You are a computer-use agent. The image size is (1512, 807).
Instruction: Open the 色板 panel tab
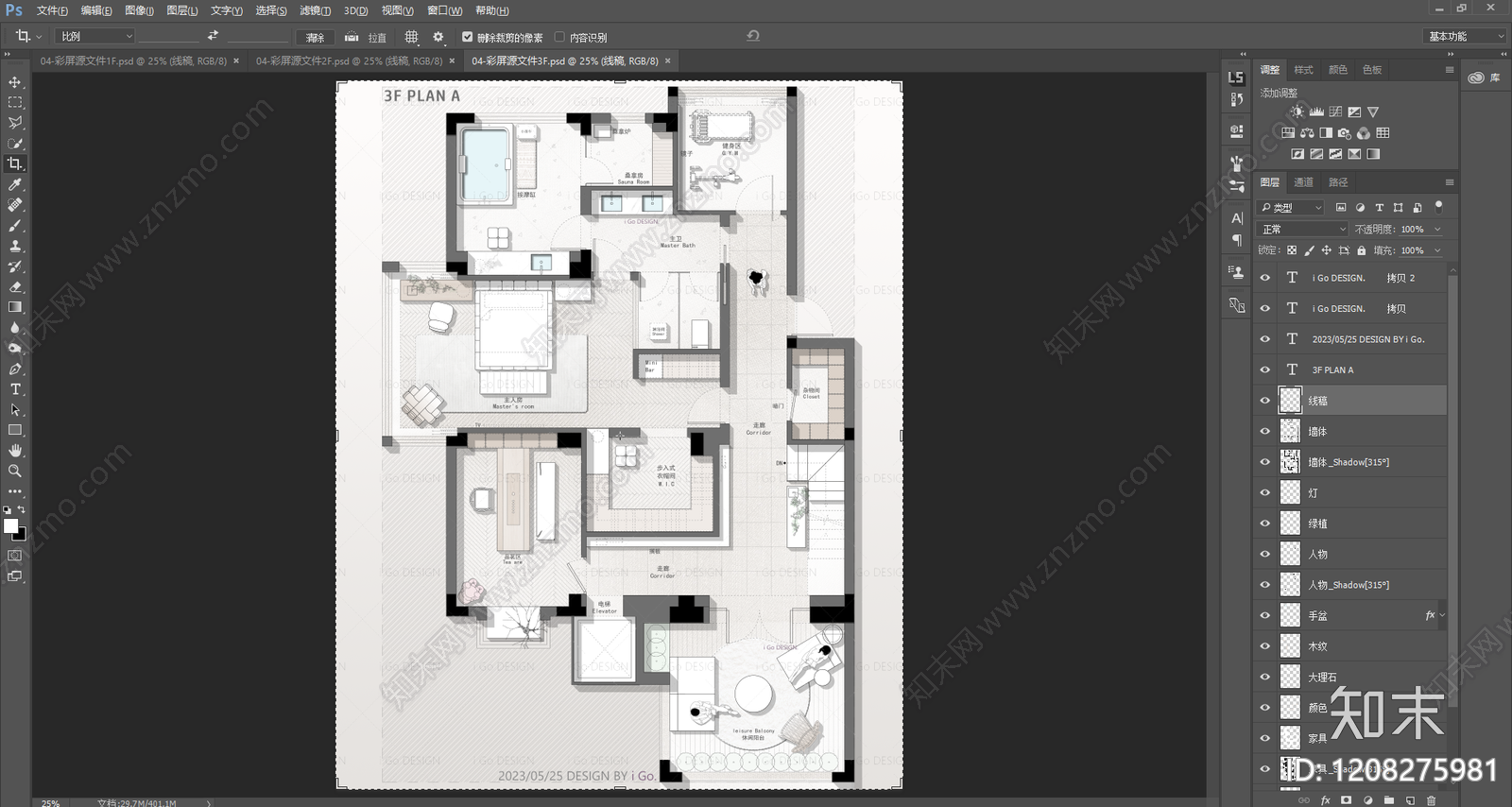[x=1372, y=70]
